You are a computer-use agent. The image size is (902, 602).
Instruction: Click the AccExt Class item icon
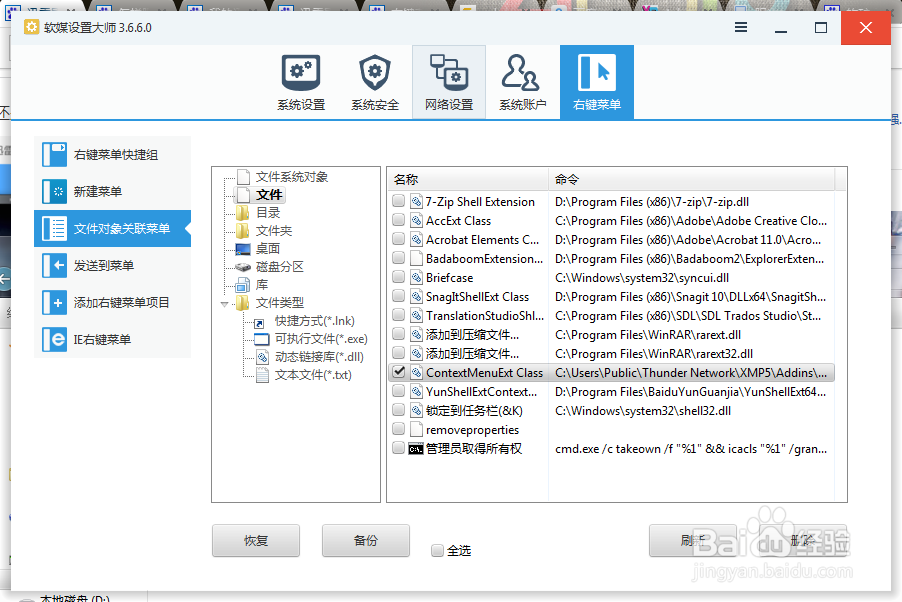416,220
